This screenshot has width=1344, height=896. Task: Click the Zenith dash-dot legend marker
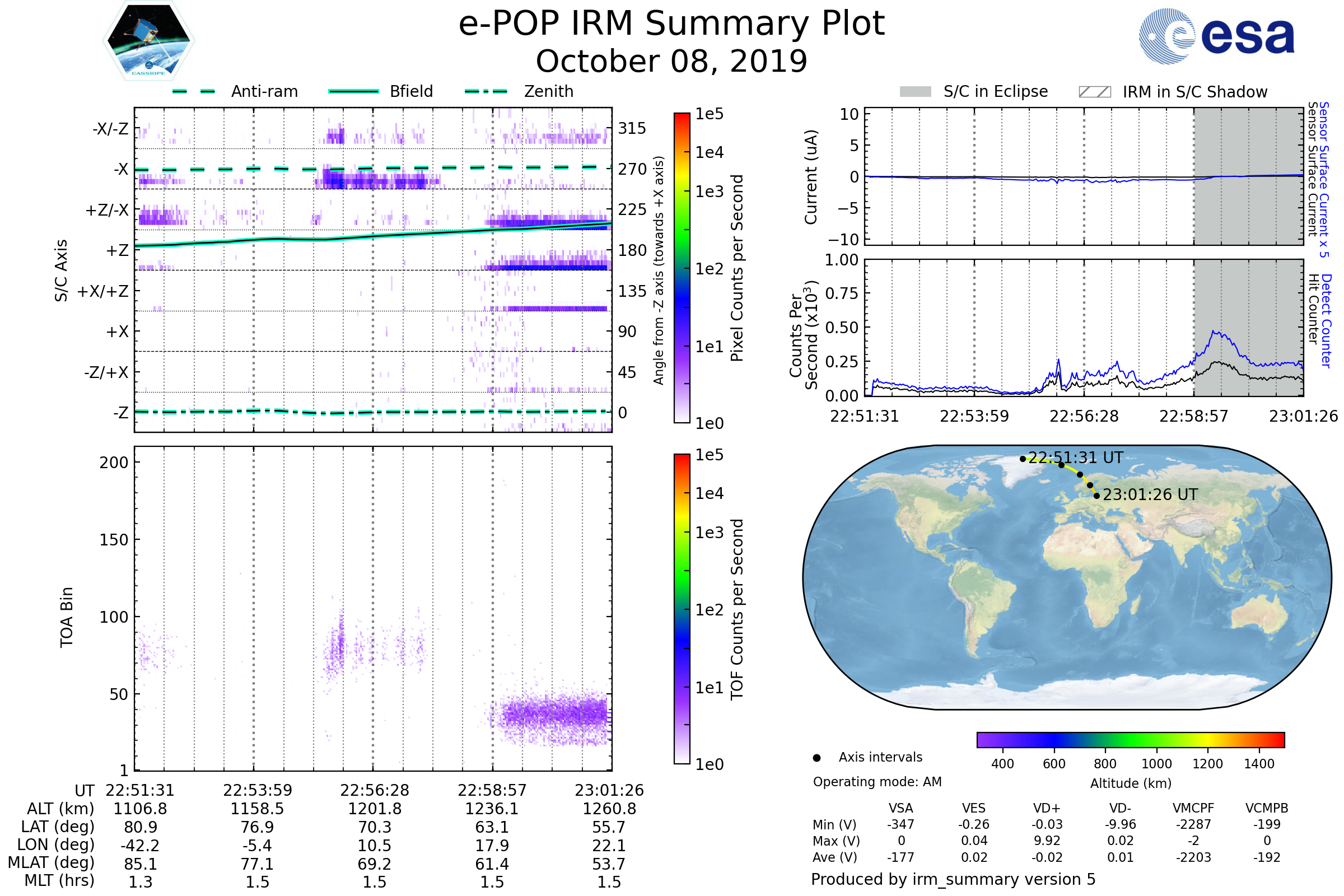tap(486, 91)
